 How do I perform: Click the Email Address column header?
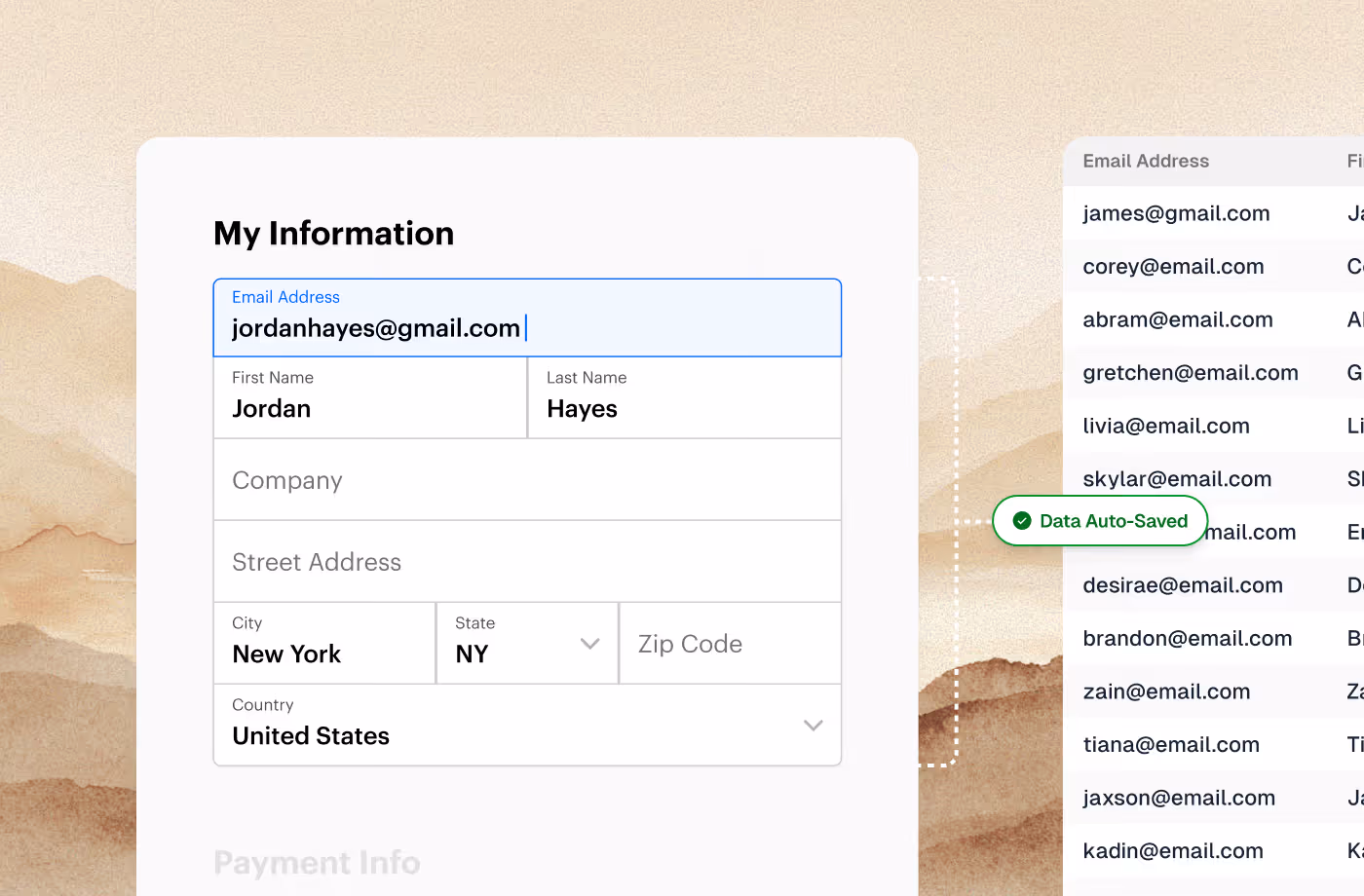point(1146,162)
